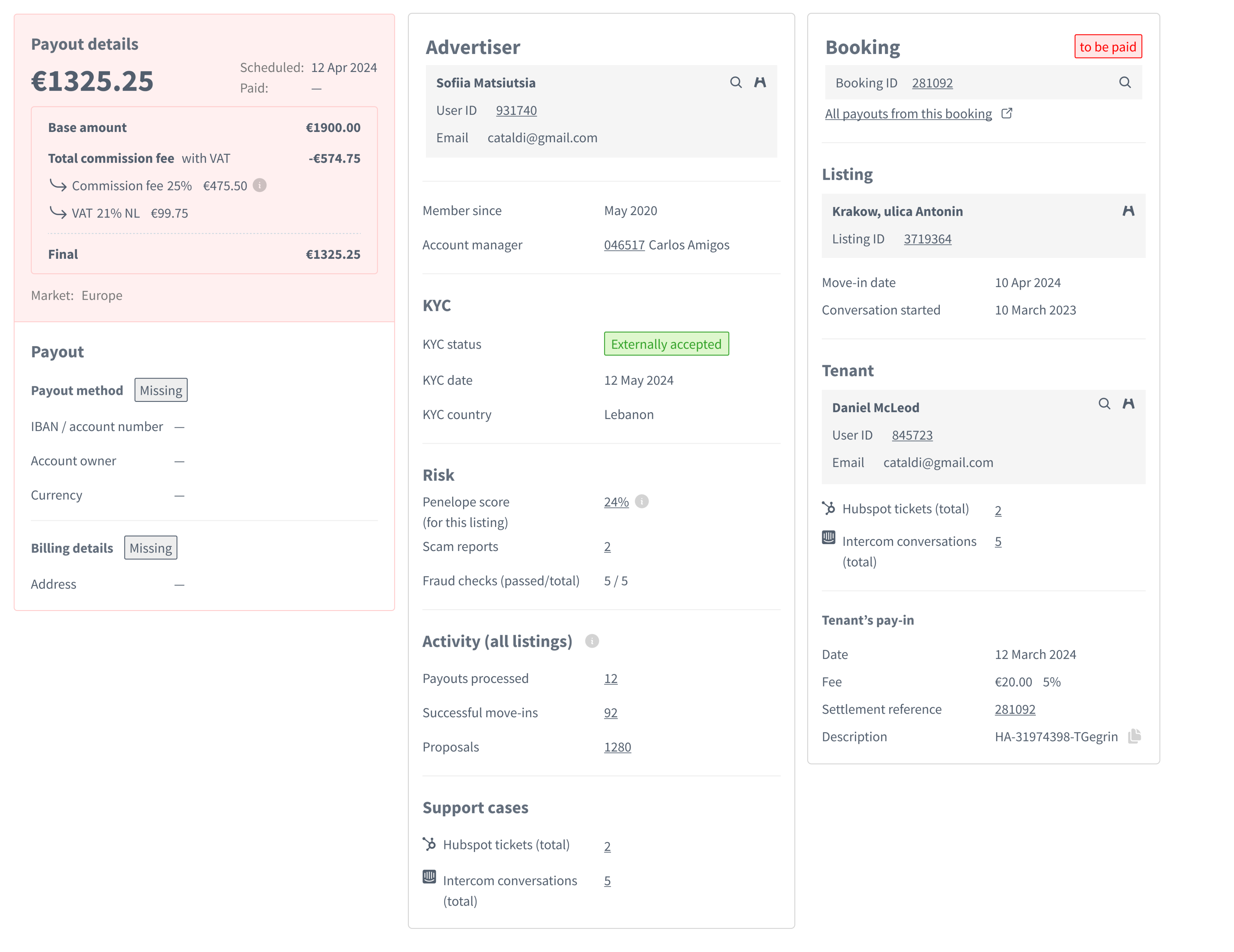Image resolution: width=1234 pixels, height=952 pixels.
Task: Open external link icon for all booking payouts
Action: [x=1006, y=114]
